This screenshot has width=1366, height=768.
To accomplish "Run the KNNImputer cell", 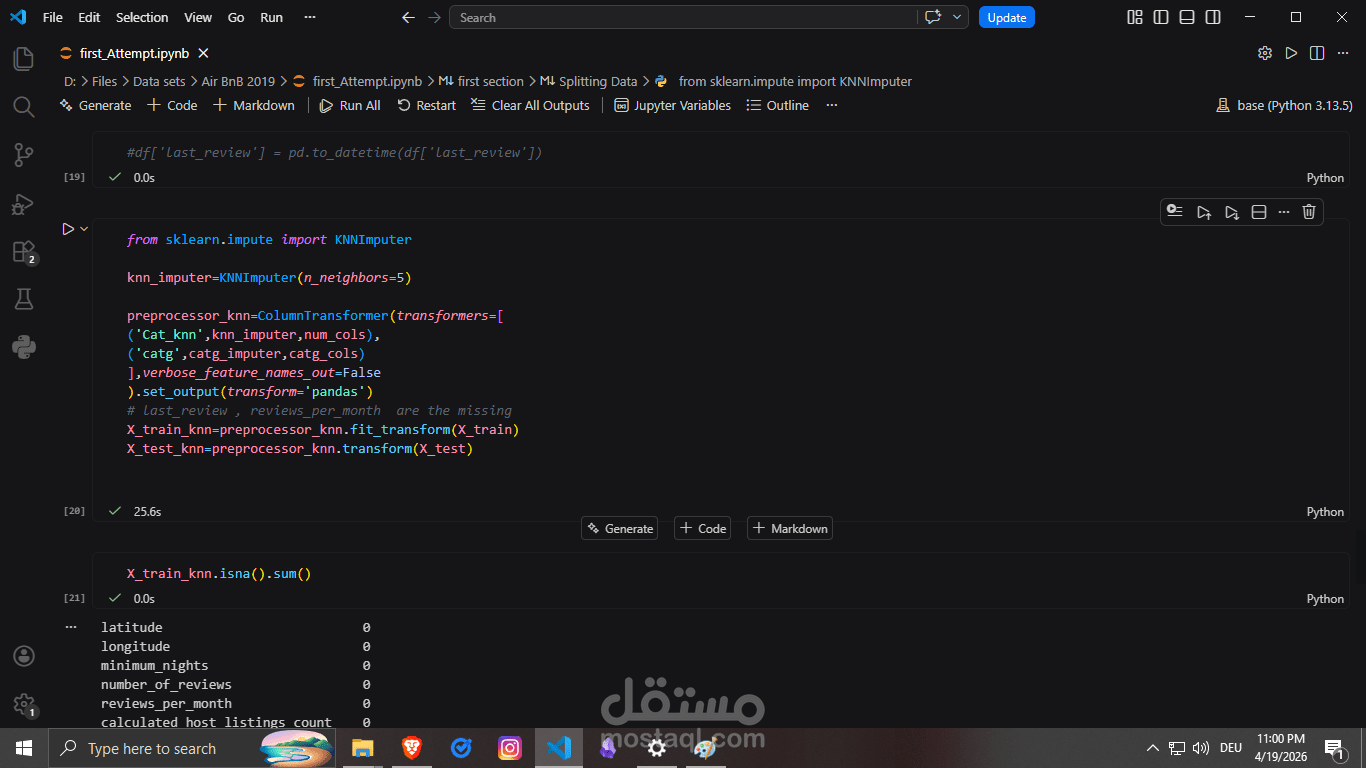I will (x=68, y=229).
